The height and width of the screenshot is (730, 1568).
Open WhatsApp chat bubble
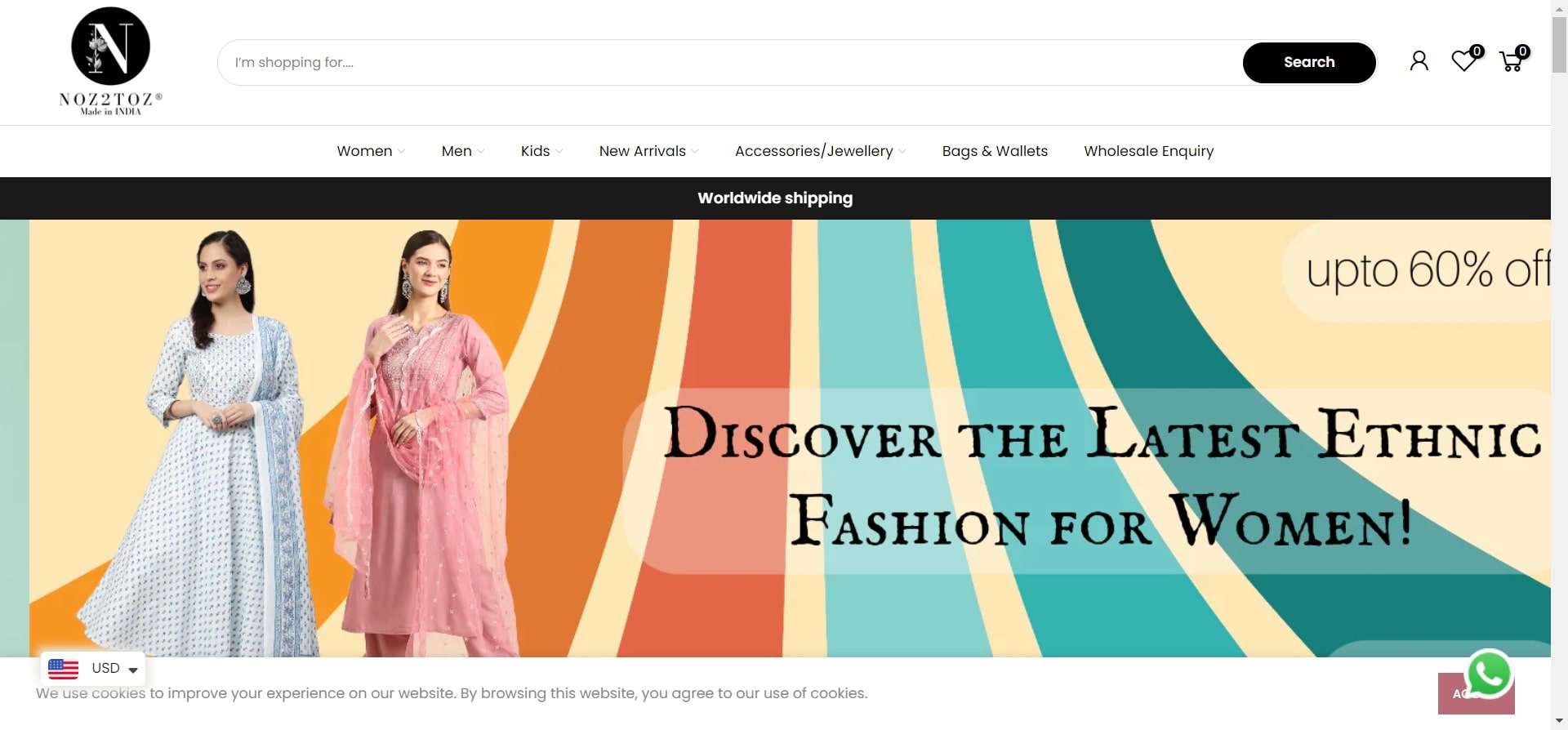click(1489, 674)
